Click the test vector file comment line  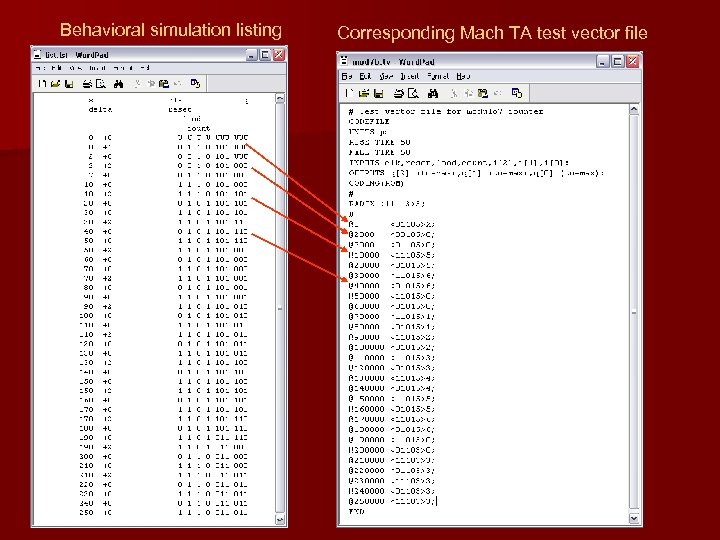coord(445,112)
